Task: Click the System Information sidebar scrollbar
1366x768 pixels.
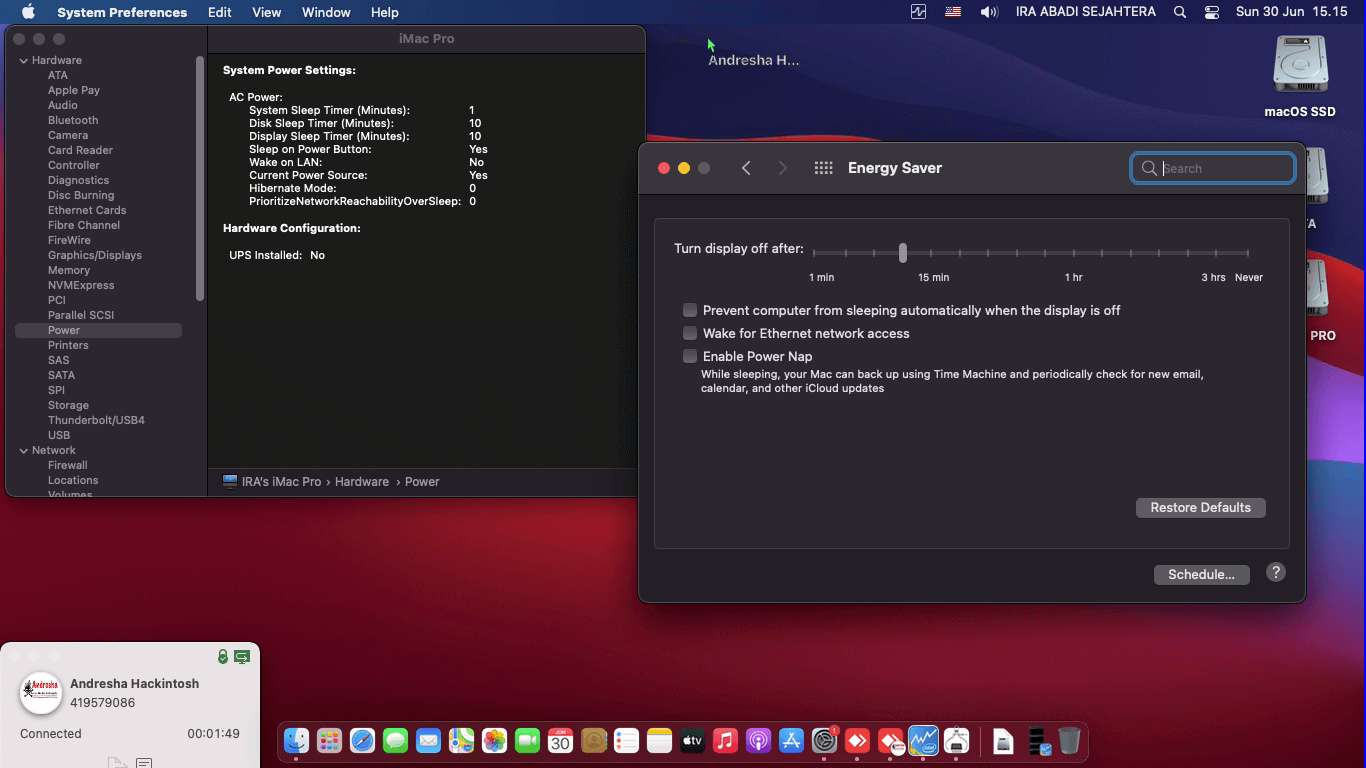Action: 200,178
